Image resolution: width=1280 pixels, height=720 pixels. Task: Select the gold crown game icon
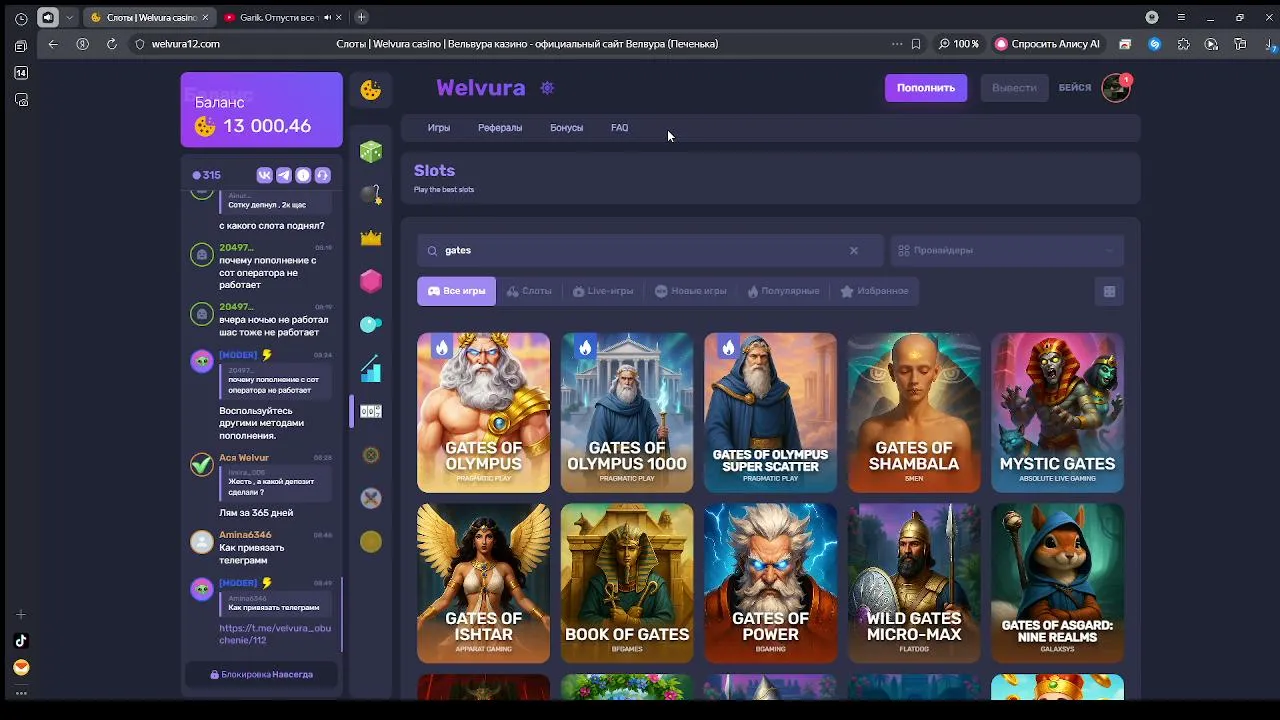tap(371, 238)
